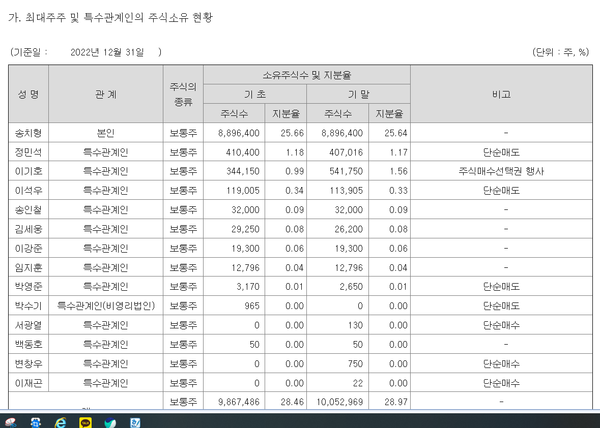600x428 pixels.
Task: Click the 성 명 column header
Action: 28,94
